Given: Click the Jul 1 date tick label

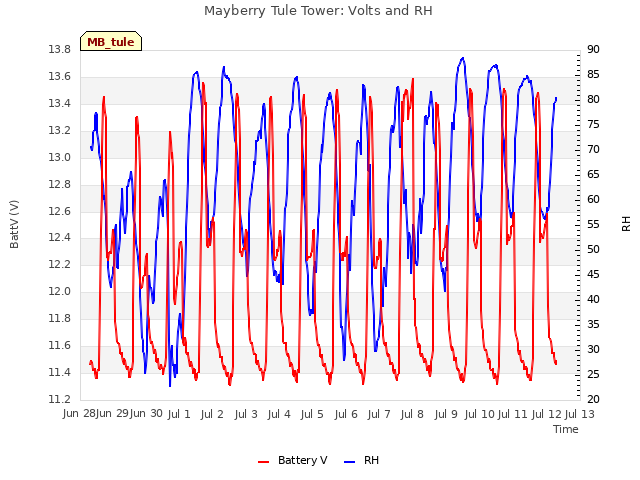Looking at the screenshot, I should [x=179, y=414].
